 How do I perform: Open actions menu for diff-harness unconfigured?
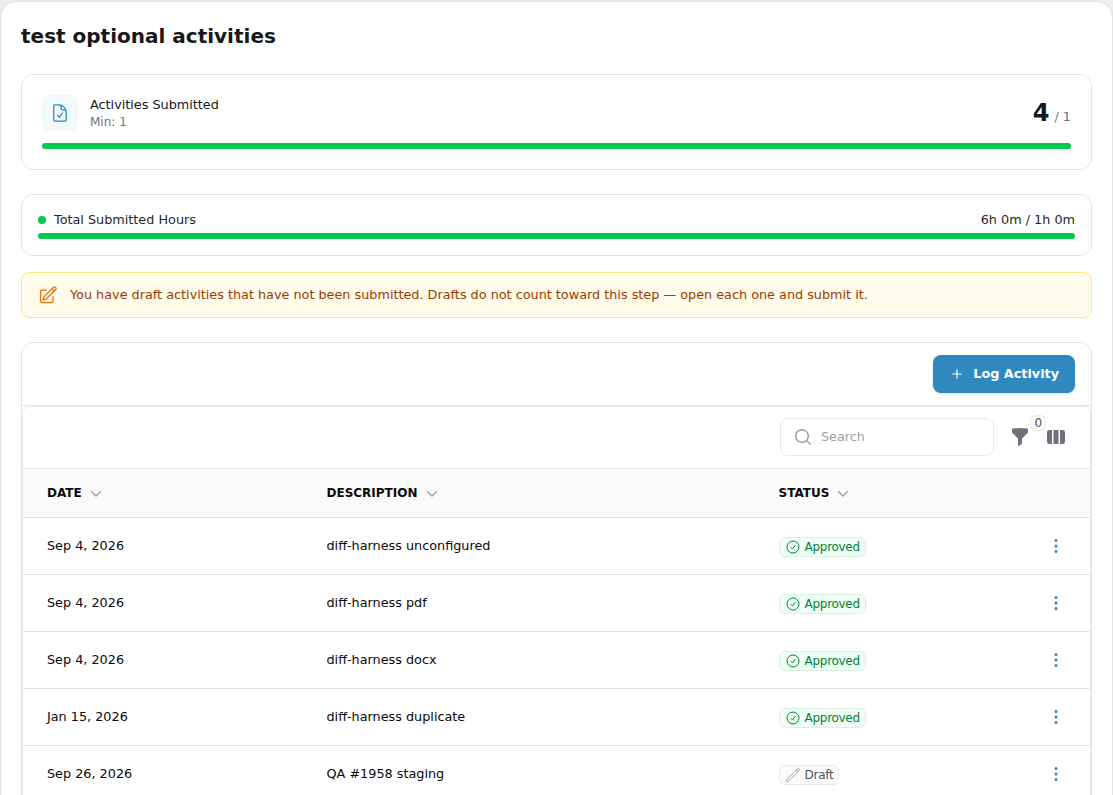click(1056, 546)
